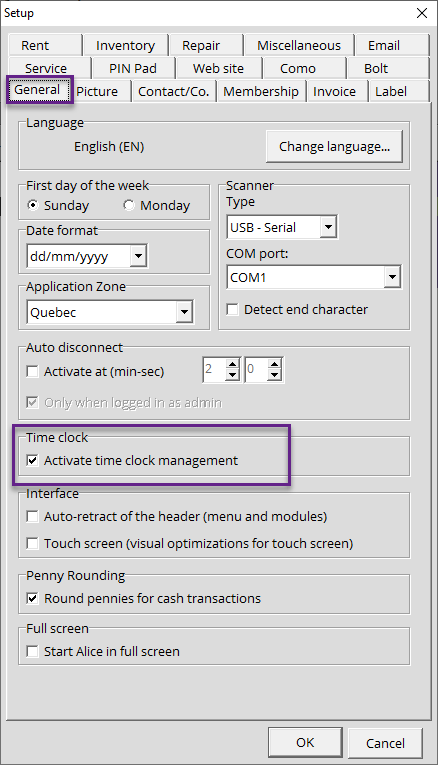Uncheck Activate time clock management

tap(32, 460)
